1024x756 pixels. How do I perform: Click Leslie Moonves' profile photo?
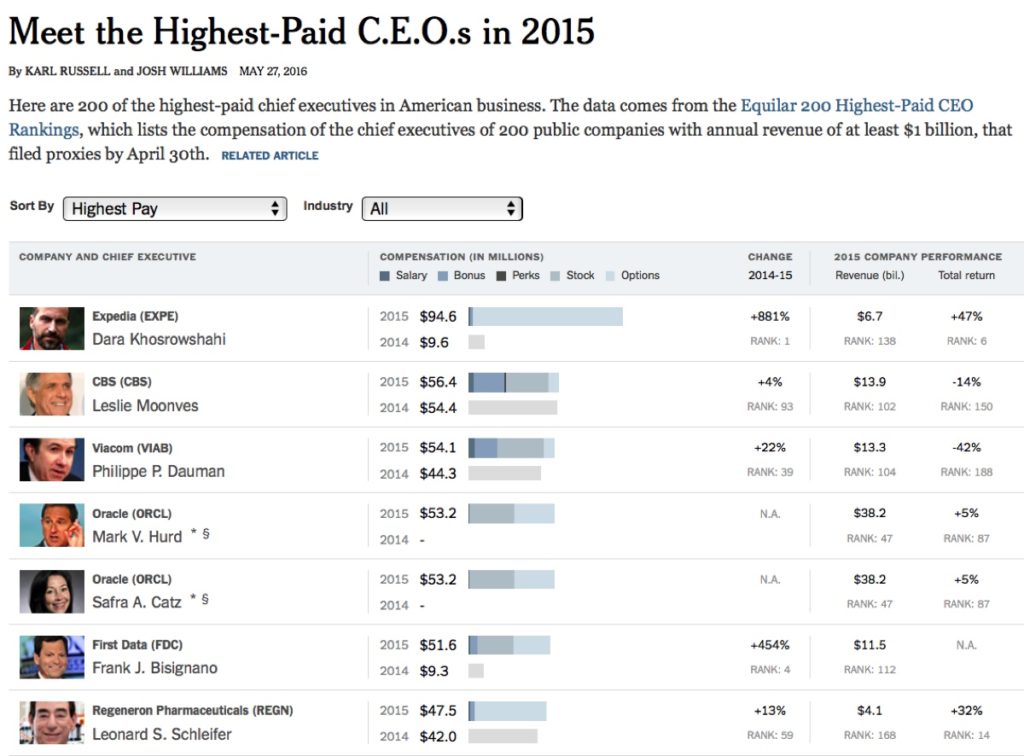(51, 394)
